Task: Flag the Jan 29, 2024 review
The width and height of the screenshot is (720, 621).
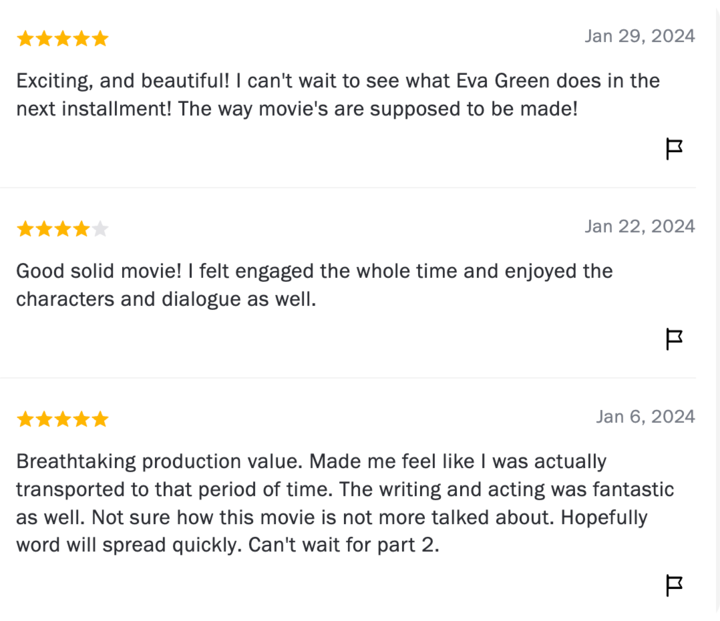Action: pyautogui.click(x=674, y=149)
